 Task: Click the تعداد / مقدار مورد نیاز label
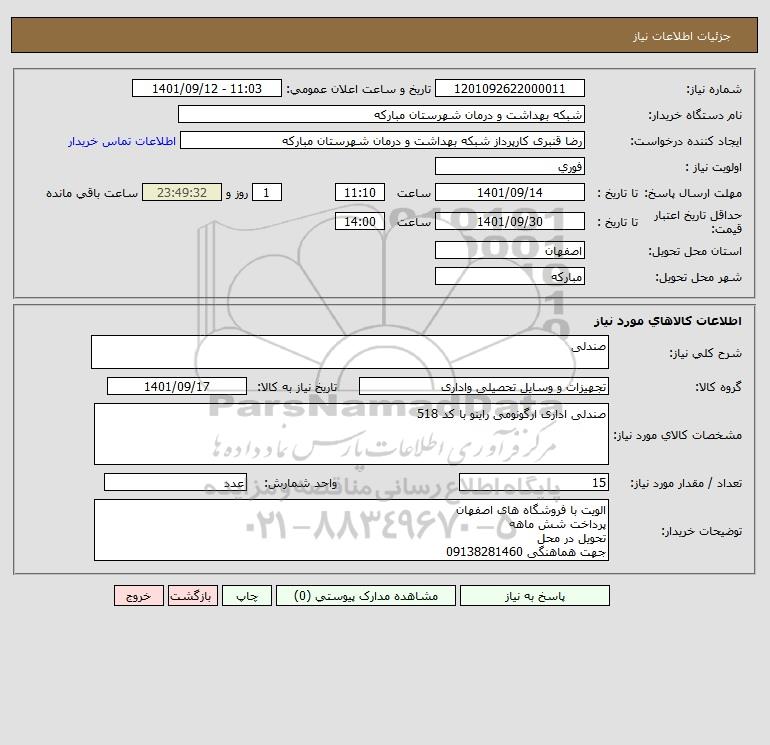pos(686,483)
